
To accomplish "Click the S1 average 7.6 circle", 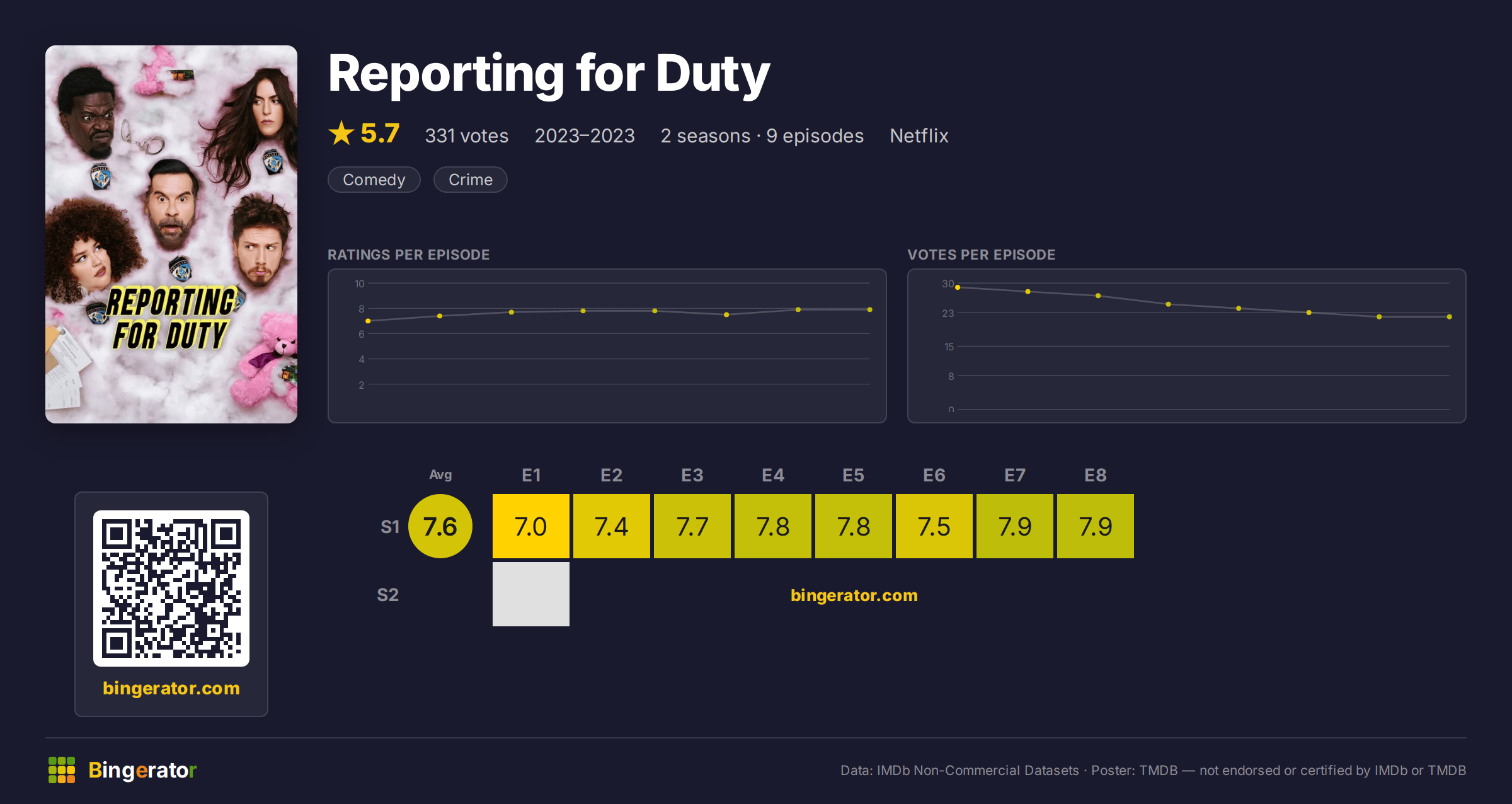I will coord(440,526).
